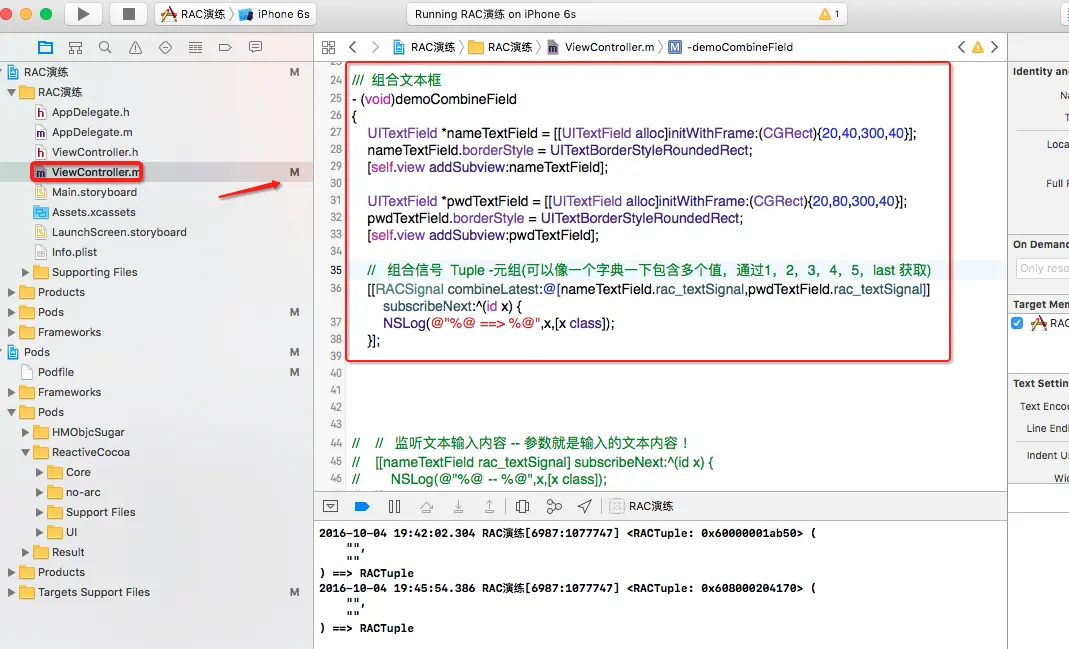Expand the UI folder
The height and width of the screenshot is (649, 1069).
[x=40, y=532]
